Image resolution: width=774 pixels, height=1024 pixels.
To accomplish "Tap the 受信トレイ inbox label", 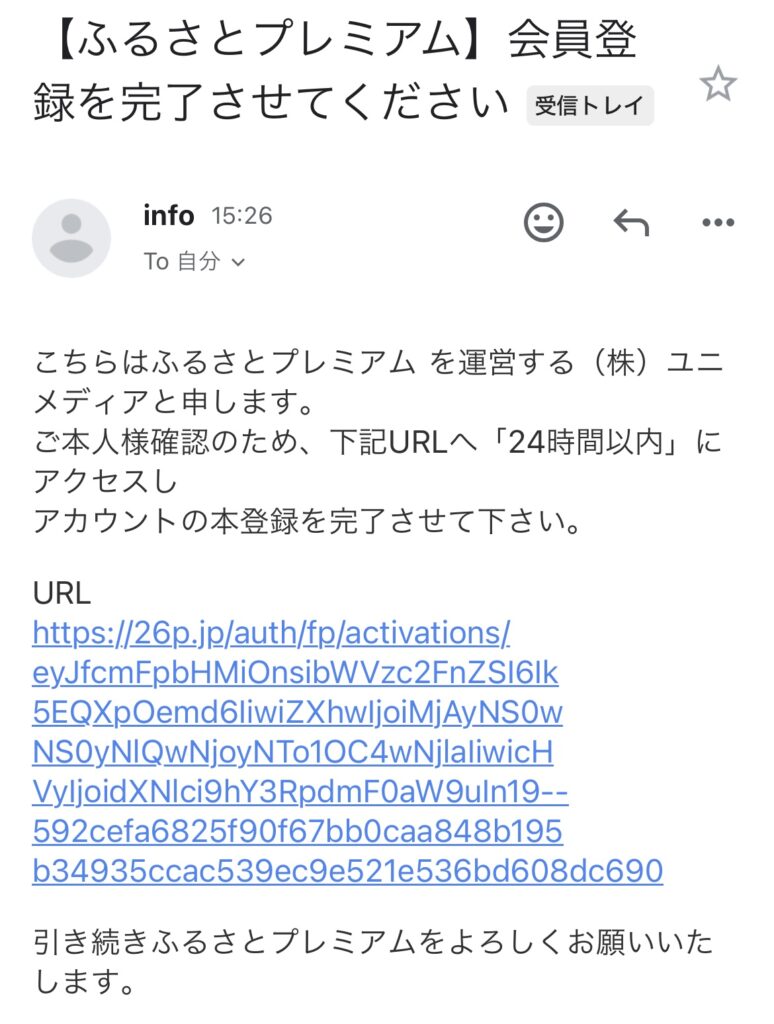I will (x=590, y=105).
